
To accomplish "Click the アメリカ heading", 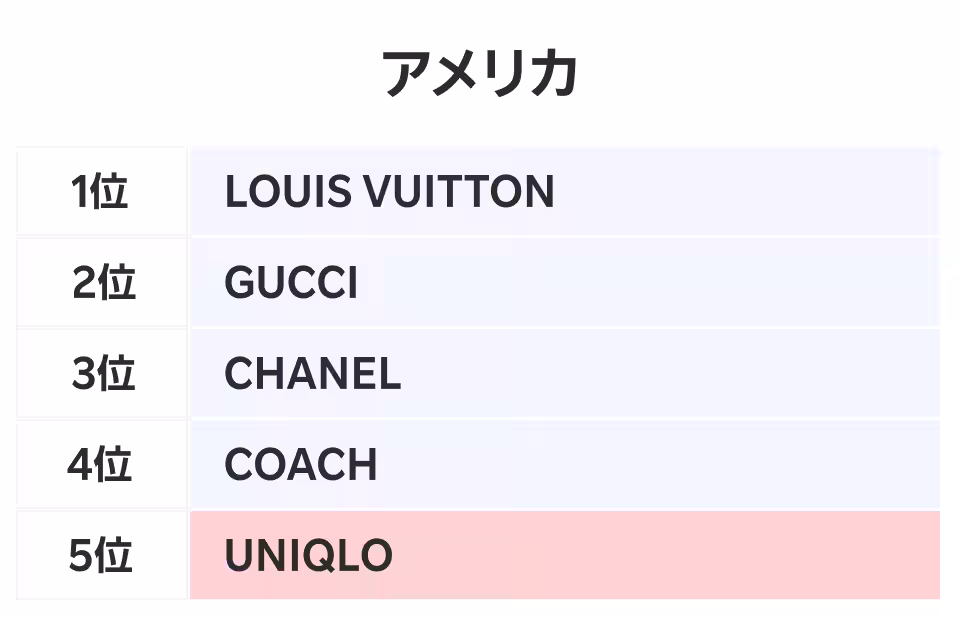I will click(x=480, y=74).
